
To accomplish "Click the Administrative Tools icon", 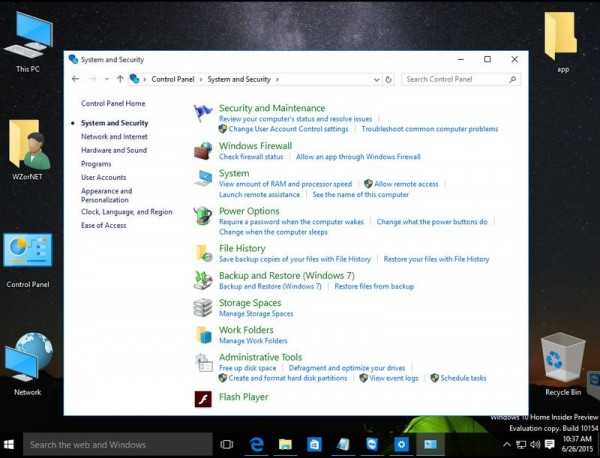I will [x=203, y=362].
